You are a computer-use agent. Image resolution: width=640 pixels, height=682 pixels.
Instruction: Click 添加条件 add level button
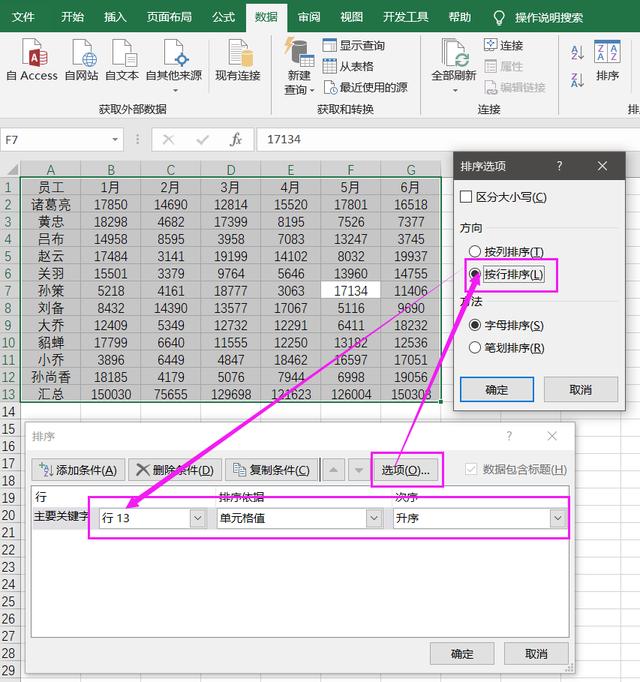tap(78, 470)
